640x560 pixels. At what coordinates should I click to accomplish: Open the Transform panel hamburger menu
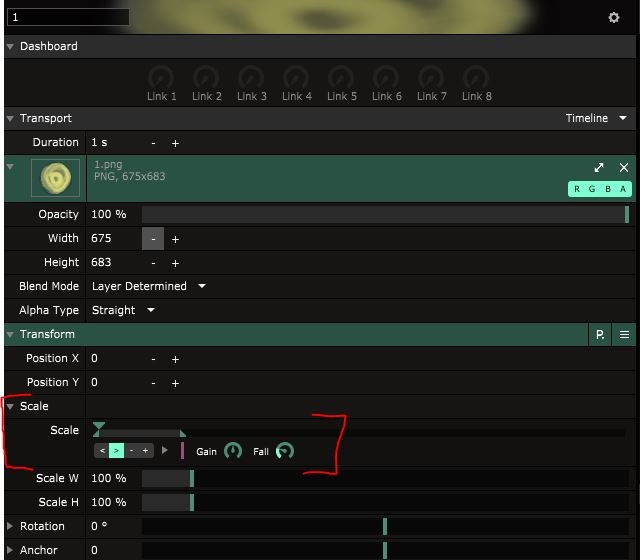[624, 335]
